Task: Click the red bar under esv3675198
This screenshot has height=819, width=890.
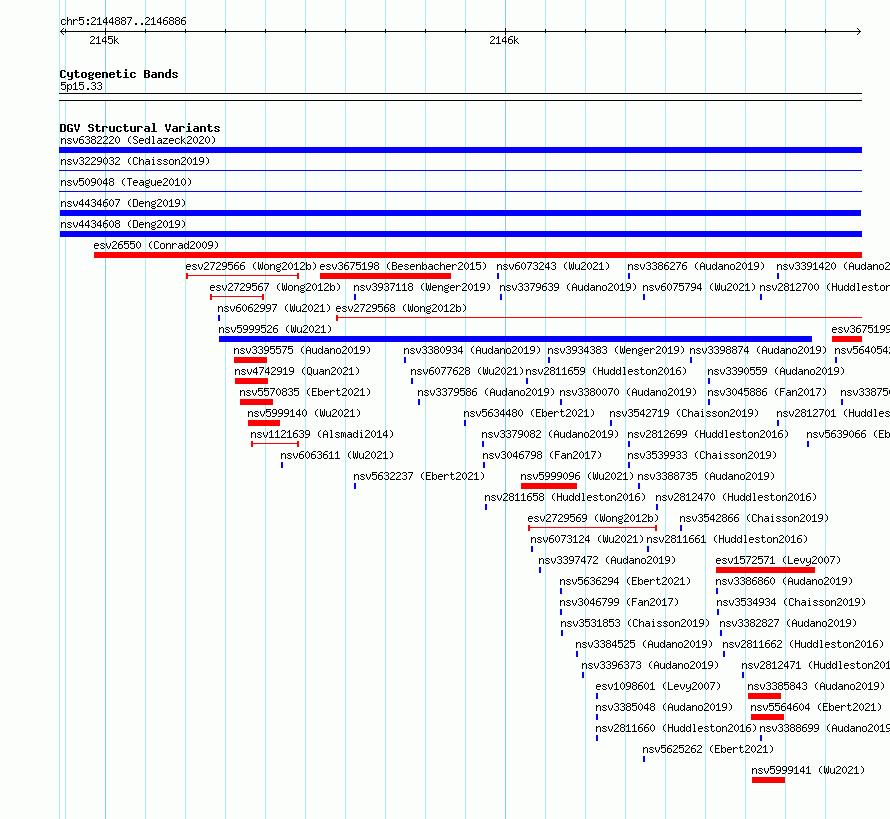Action: (x=385, y=276)
